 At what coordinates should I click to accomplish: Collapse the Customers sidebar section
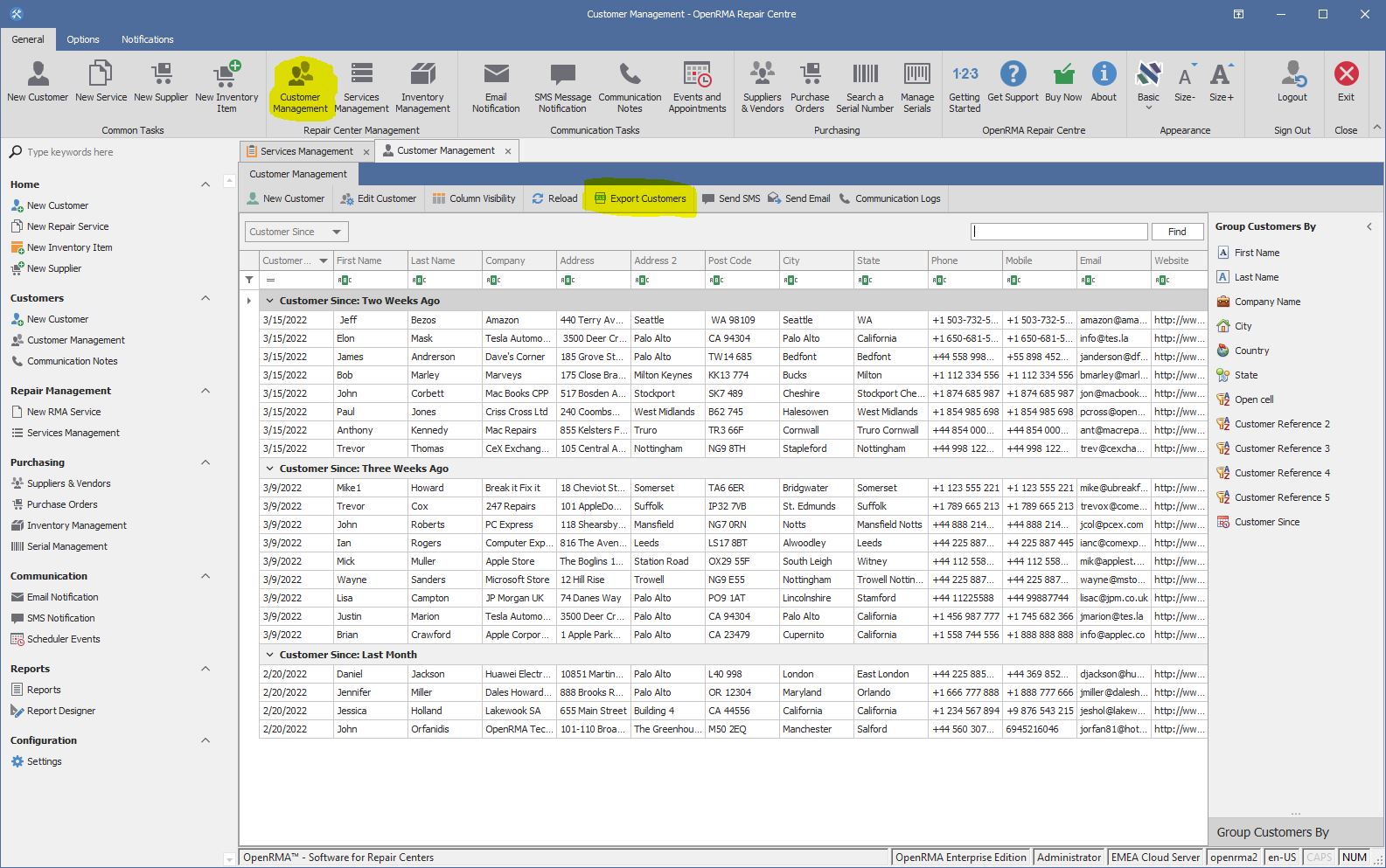click(205, 298)
